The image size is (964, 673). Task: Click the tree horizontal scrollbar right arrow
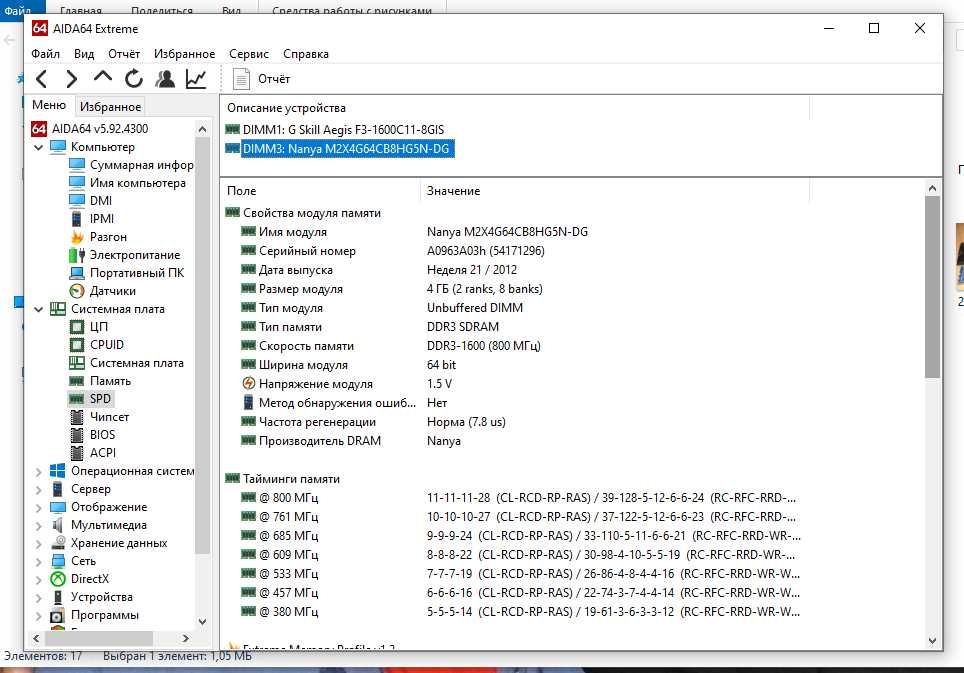pyautogui.click(x=186, y=639)
